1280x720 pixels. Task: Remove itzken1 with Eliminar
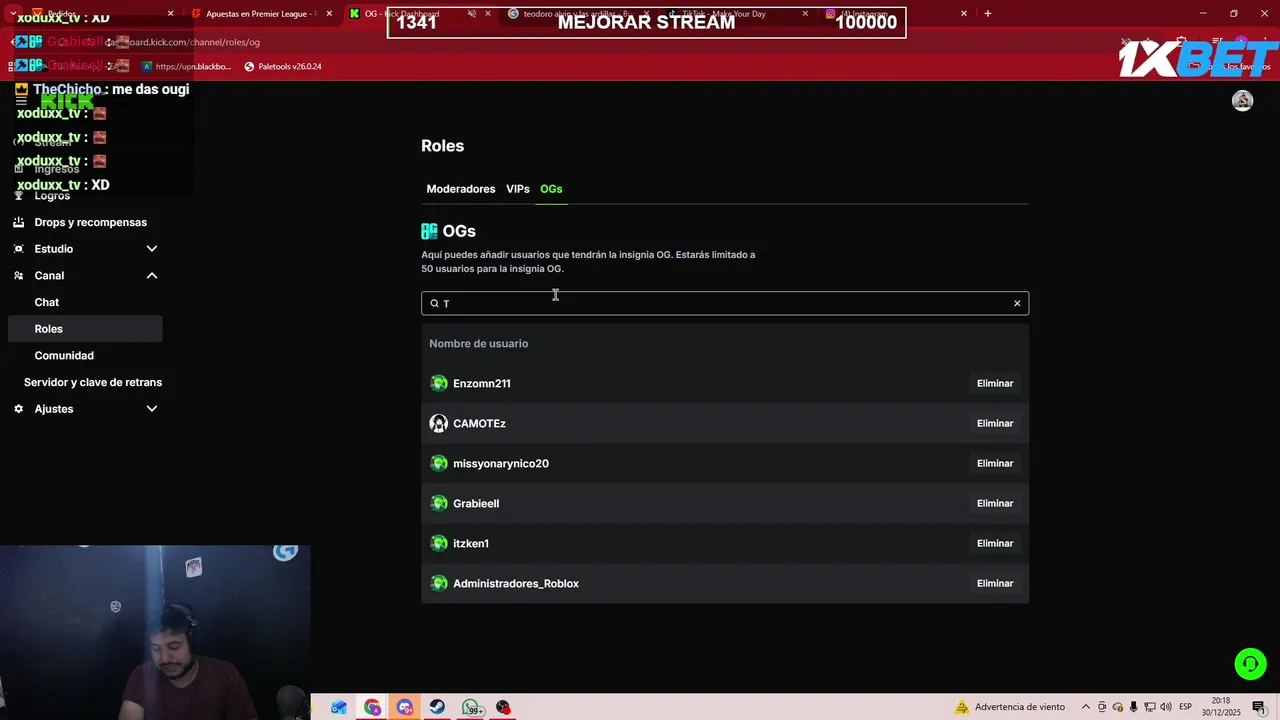pyautogui.click(x=995, y=543)
